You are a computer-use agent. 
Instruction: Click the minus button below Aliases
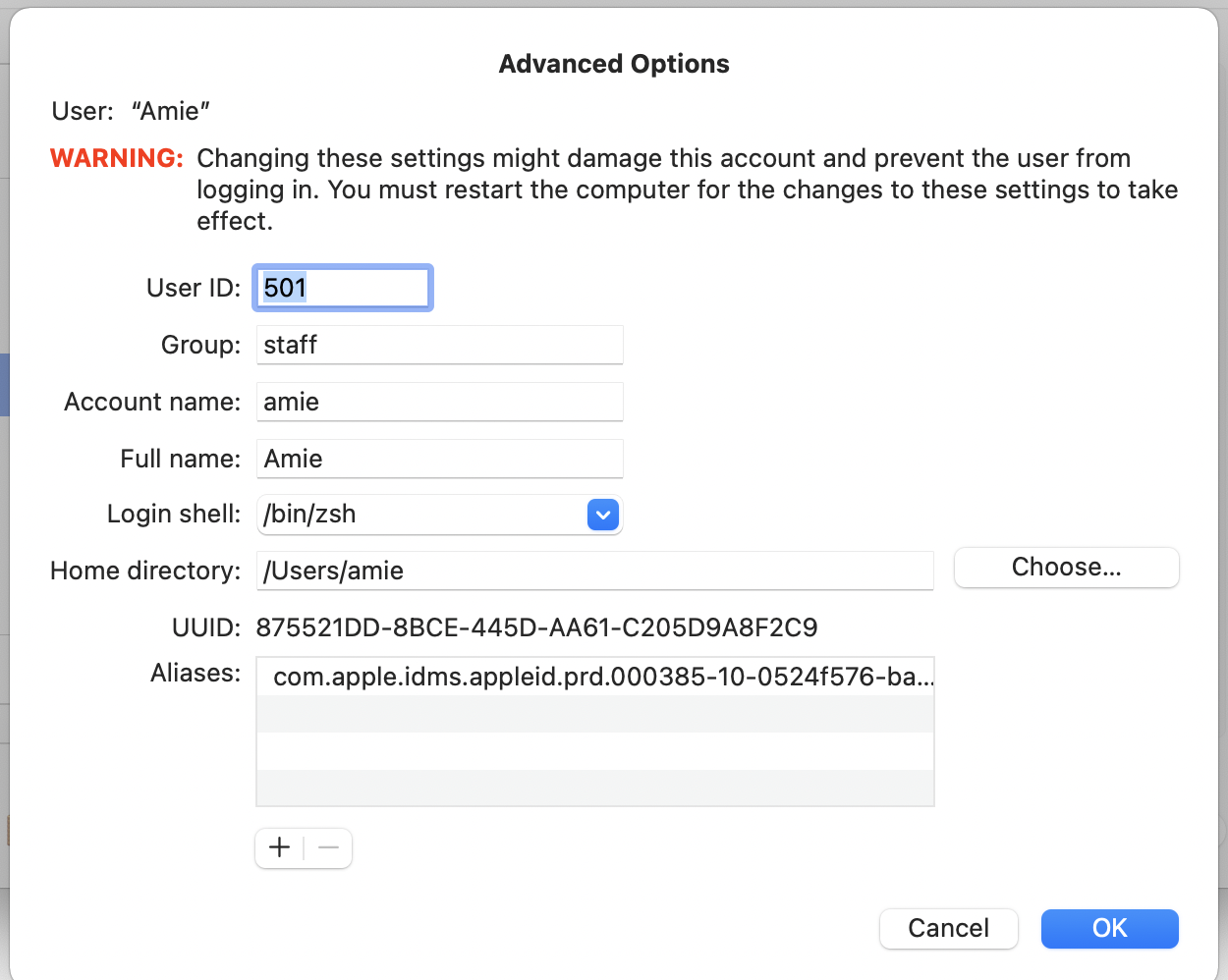[x=328, y=848]
